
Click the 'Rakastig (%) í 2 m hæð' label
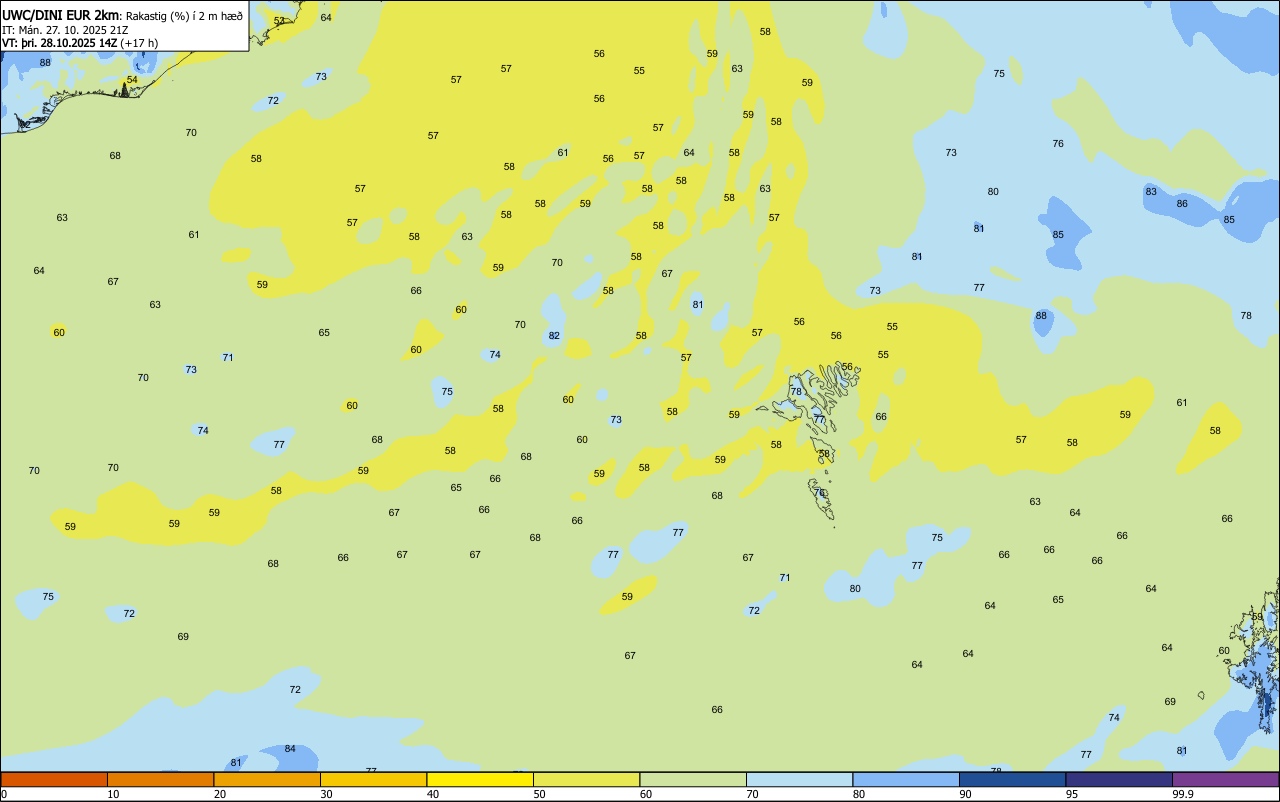184,16
